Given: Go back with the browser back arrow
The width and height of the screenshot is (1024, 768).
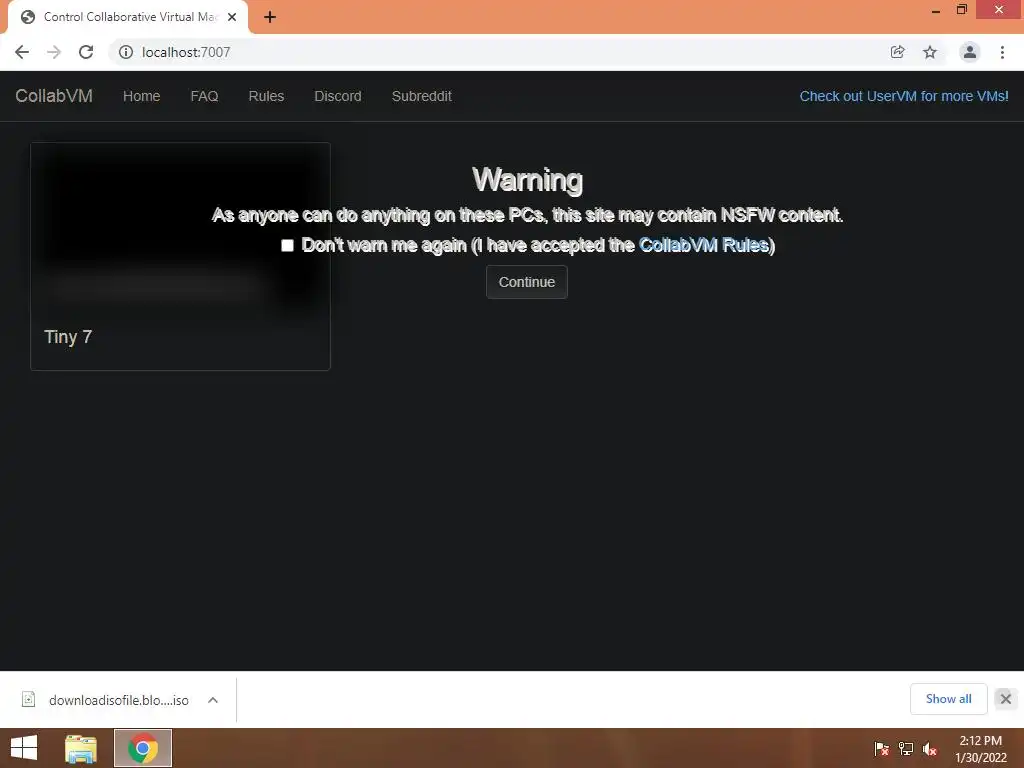Looking at the screenshot, I should [22, 52].
